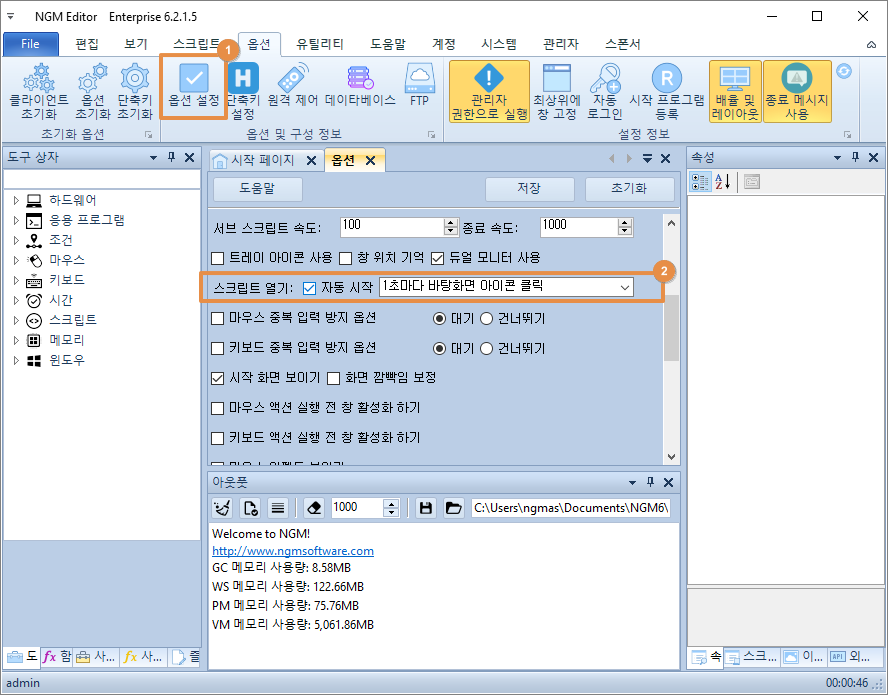Click the word wrap lines icon in 아웃풋
The width and height of the screenshot is (888, 695).
click(278, 508)
